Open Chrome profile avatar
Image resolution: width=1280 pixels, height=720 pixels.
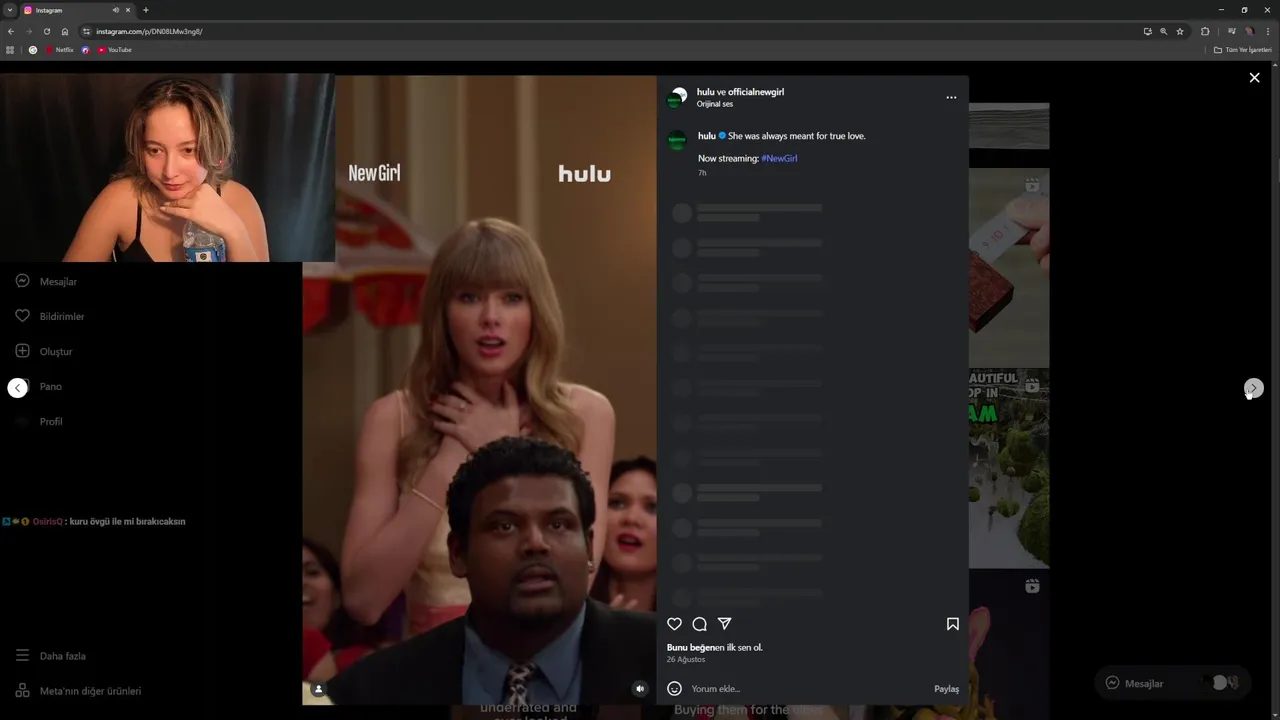click(x=1250, y=31)
